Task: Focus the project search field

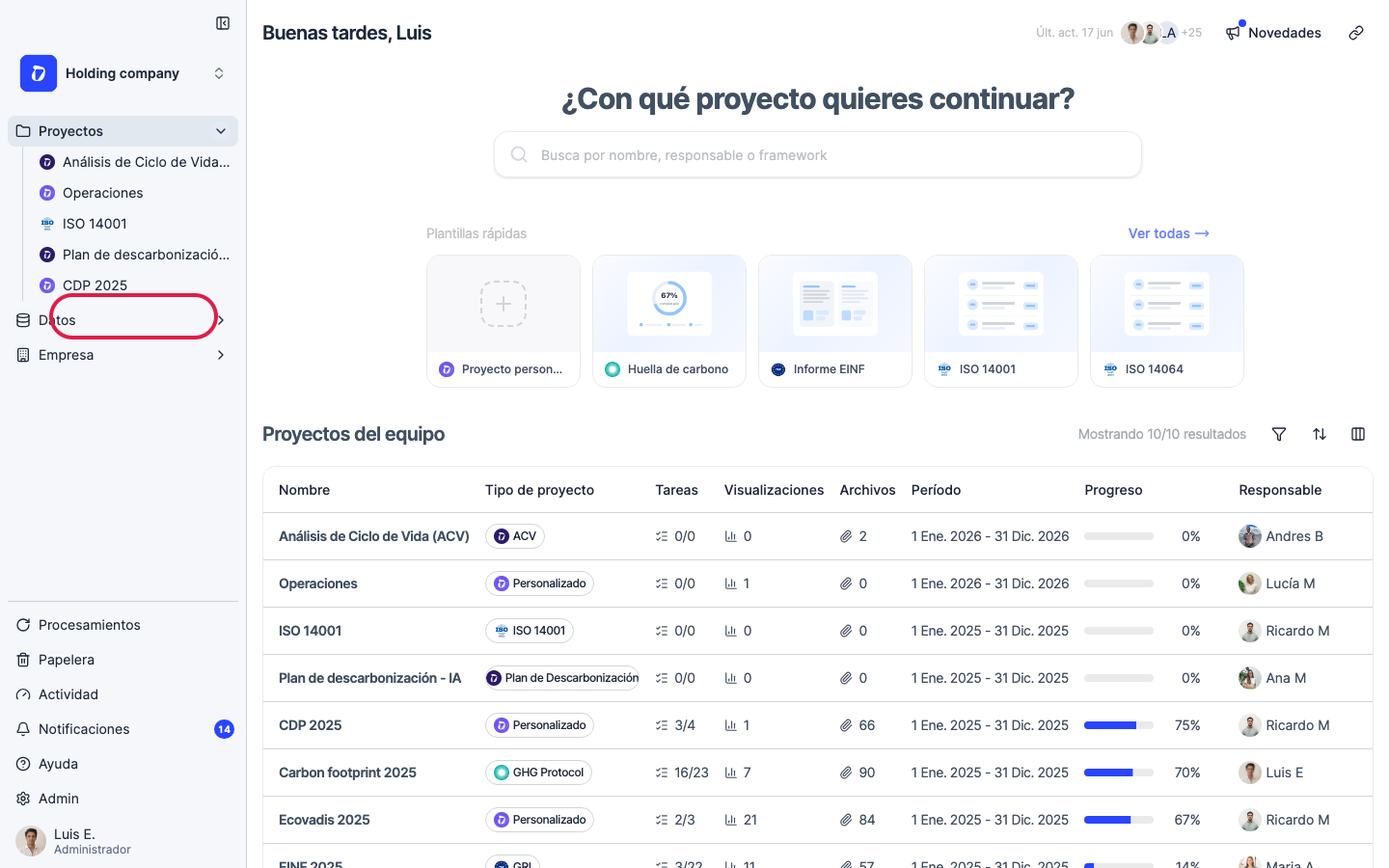Action: (x=818, y=154)
